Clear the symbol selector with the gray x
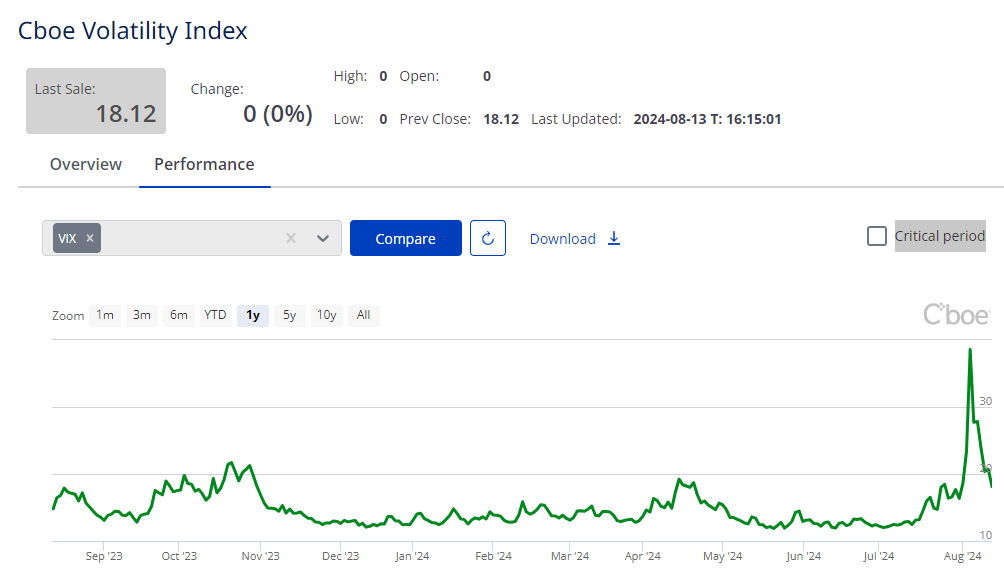 click(x=291, y=238)
